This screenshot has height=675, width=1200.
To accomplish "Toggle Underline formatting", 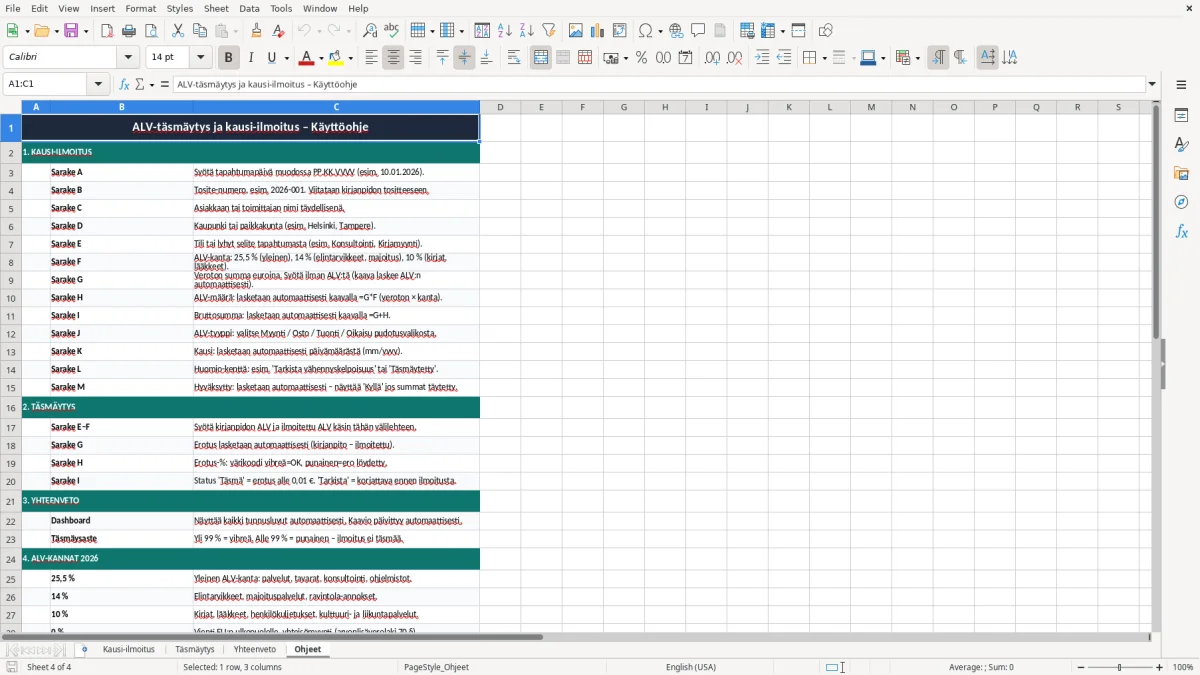I will click(272, 58).
